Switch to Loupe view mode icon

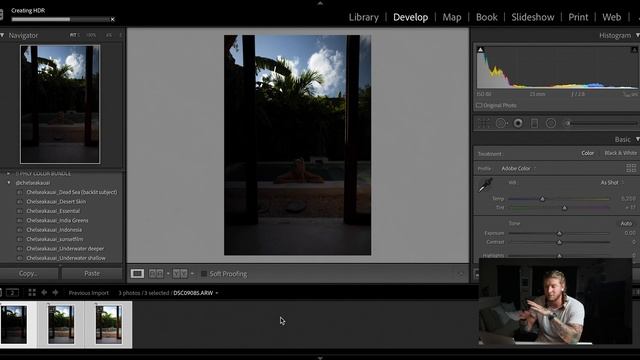[137, 273]
